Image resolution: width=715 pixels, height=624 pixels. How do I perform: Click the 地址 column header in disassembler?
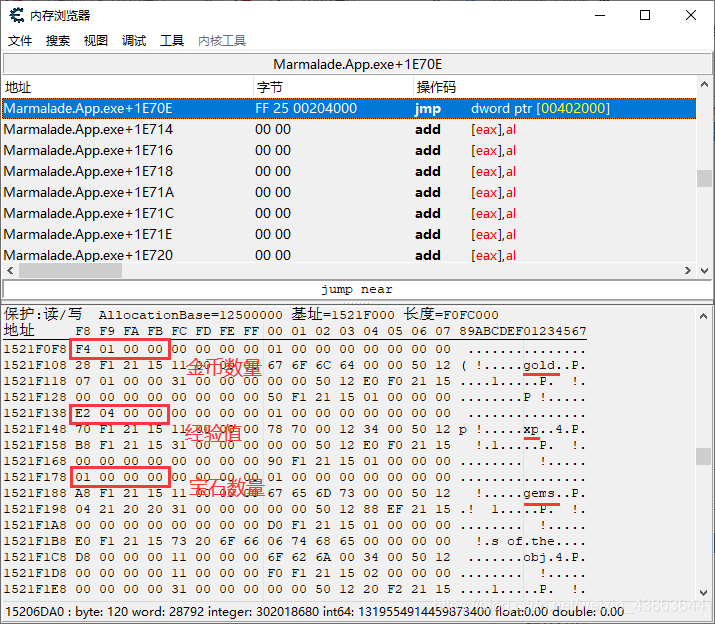coord(128,87)
